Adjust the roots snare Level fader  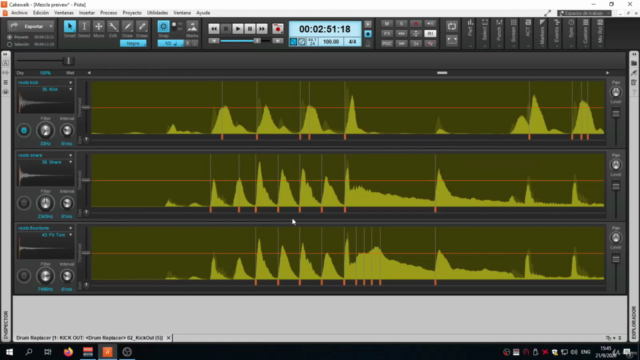click(x=616, y=186)
